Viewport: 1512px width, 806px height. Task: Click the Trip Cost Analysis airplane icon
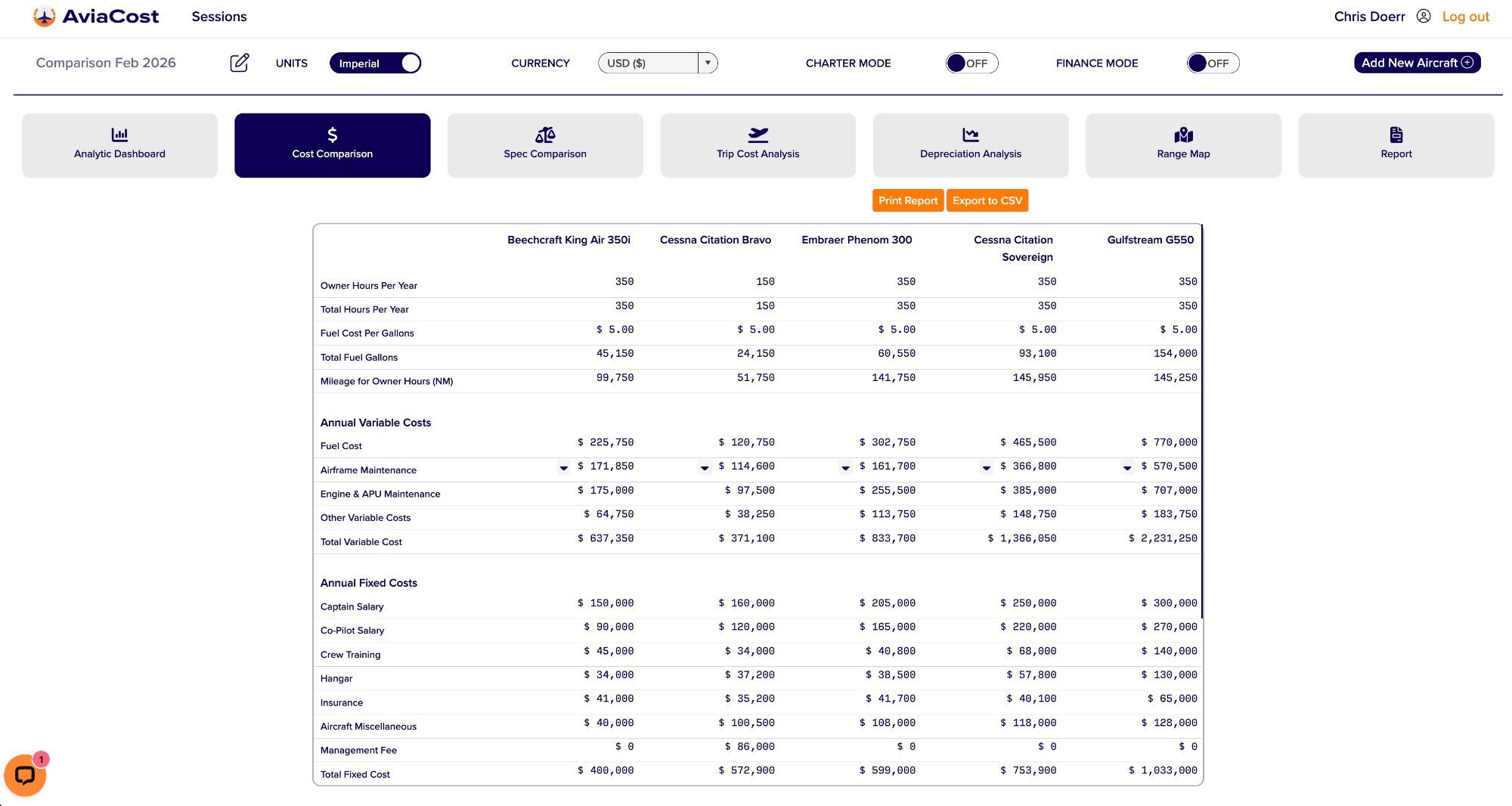coord(758,135)
